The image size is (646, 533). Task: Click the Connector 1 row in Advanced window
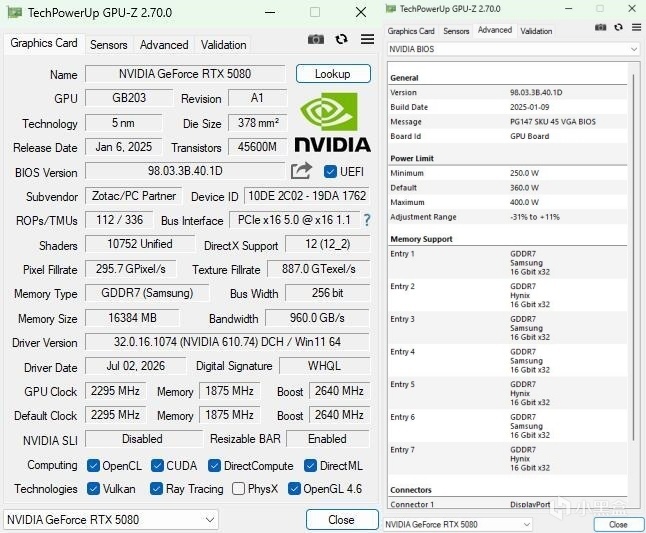tap(508, 504)
